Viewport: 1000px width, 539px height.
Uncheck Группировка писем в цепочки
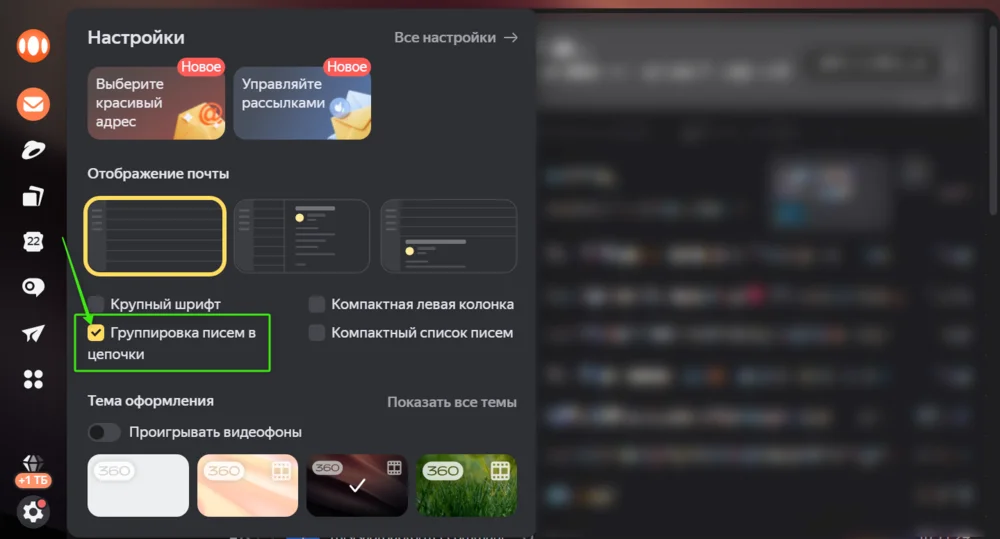click(96, 332)
